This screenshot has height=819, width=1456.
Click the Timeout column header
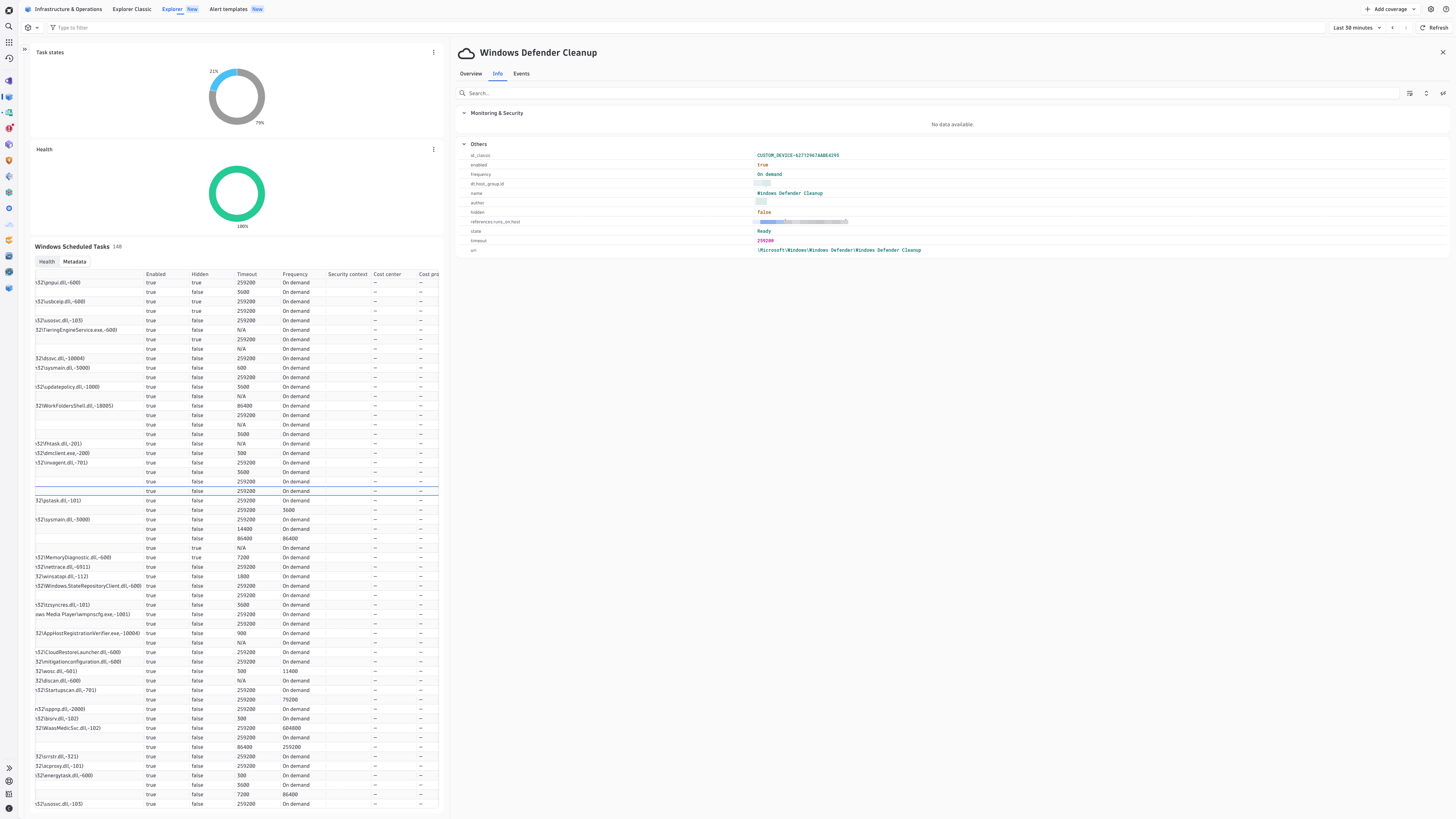(247, 274)
